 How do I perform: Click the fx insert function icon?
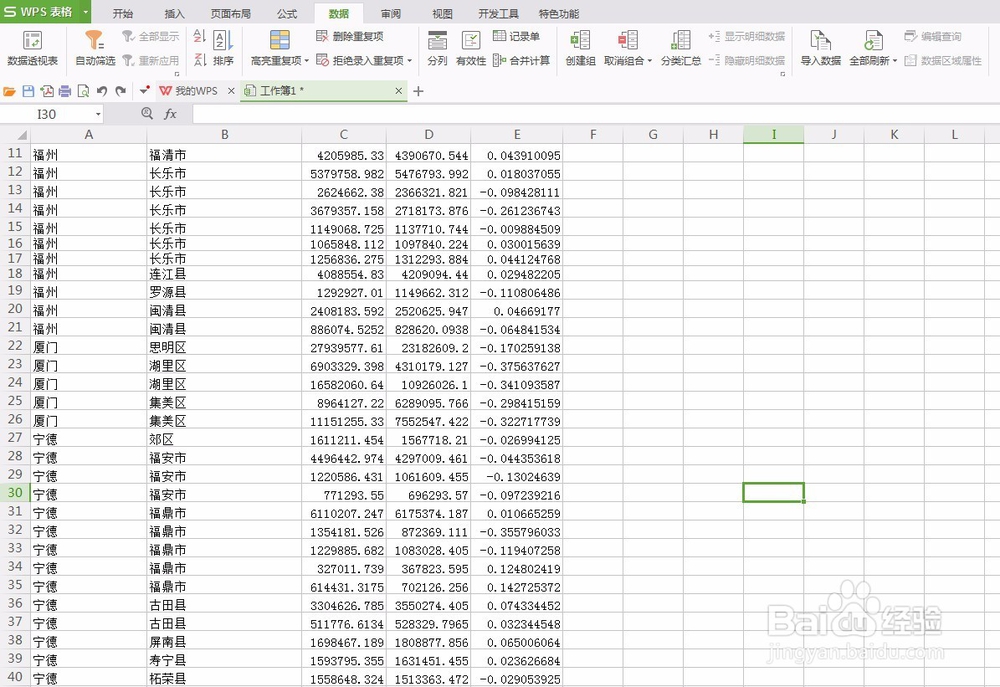[170, 114]
